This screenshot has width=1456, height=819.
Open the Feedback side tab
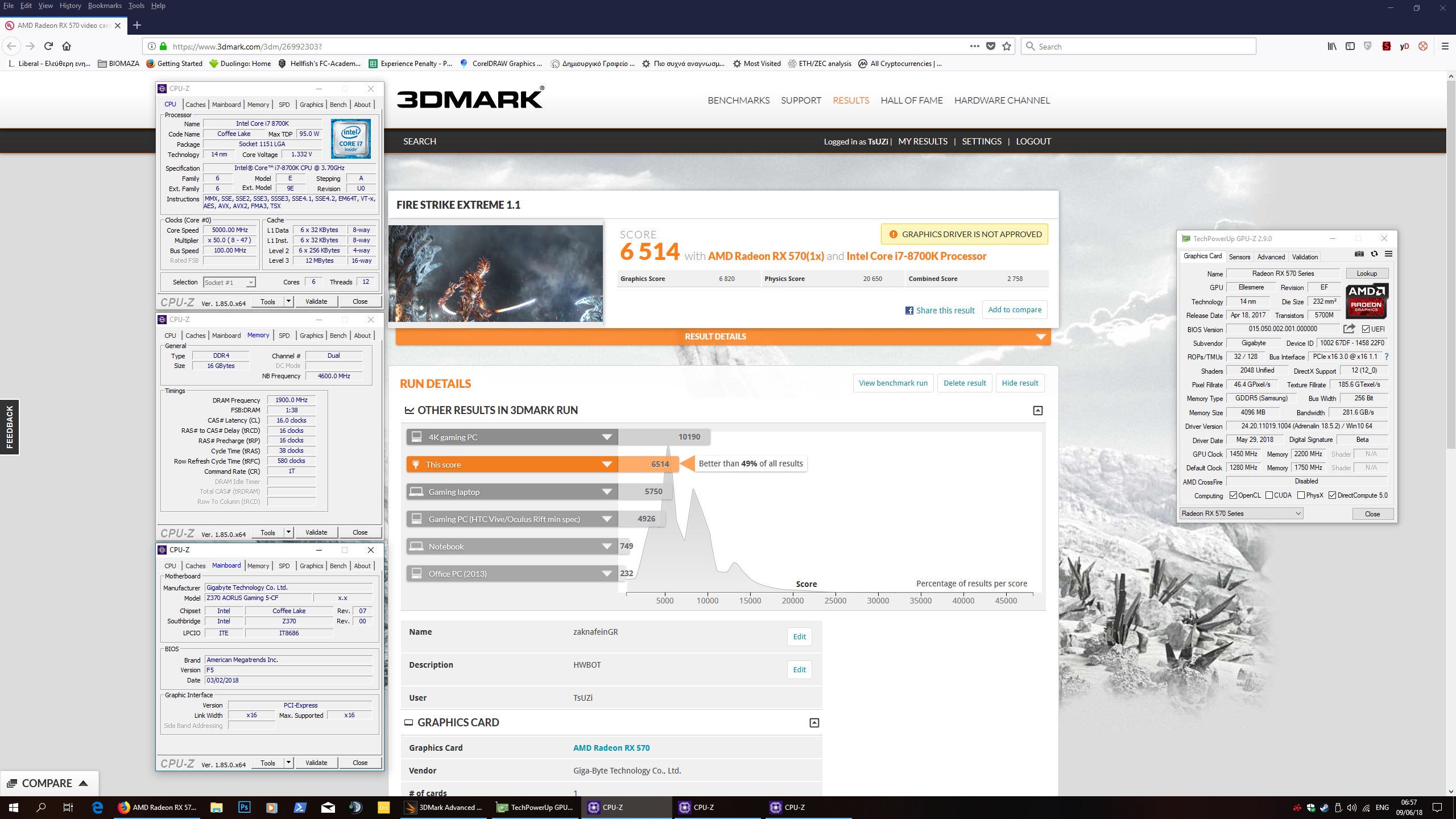[x=9, y=427]
